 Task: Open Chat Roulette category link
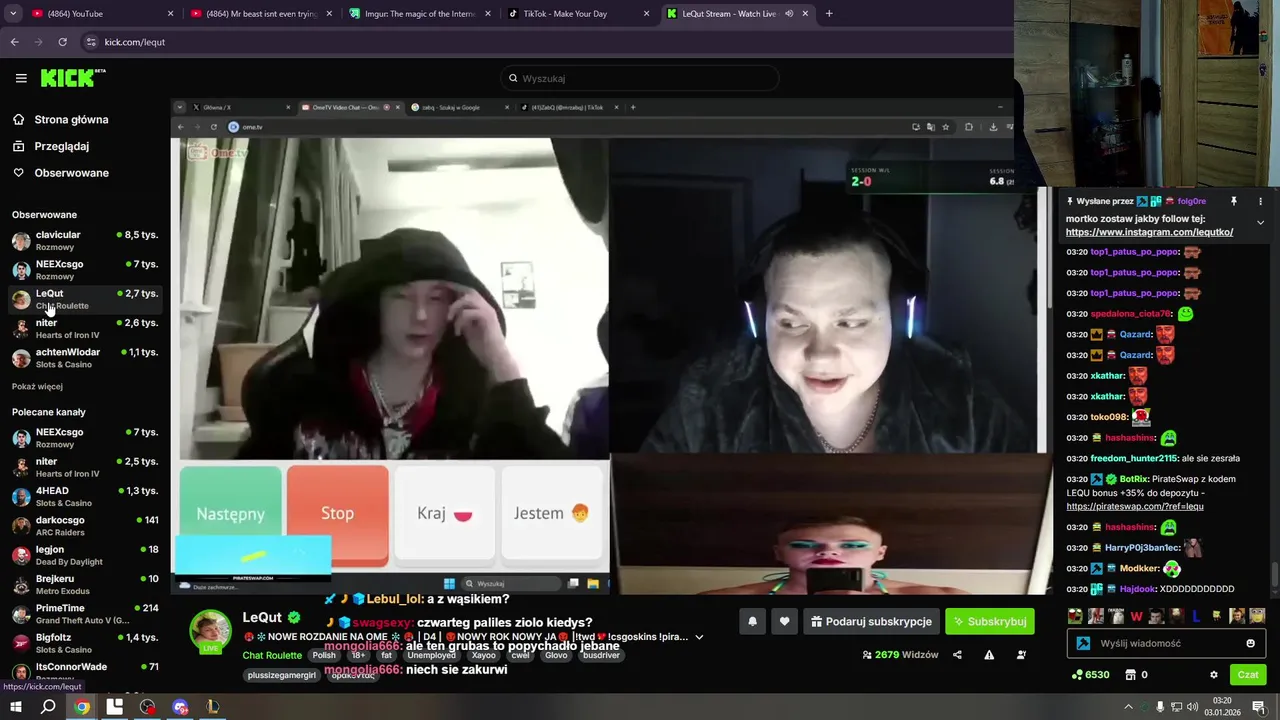[x=272, y=656]
